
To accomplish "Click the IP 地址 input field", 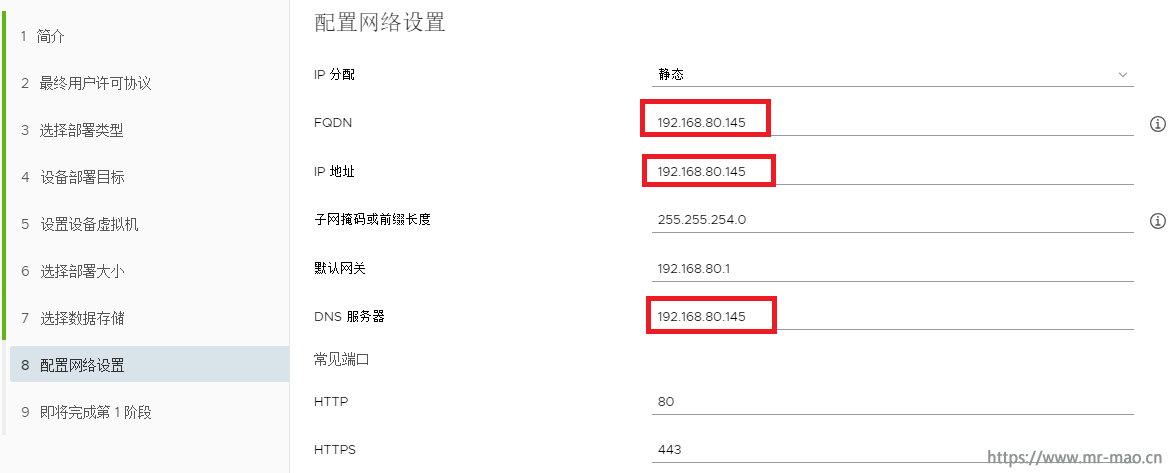I will pos(892,172).
